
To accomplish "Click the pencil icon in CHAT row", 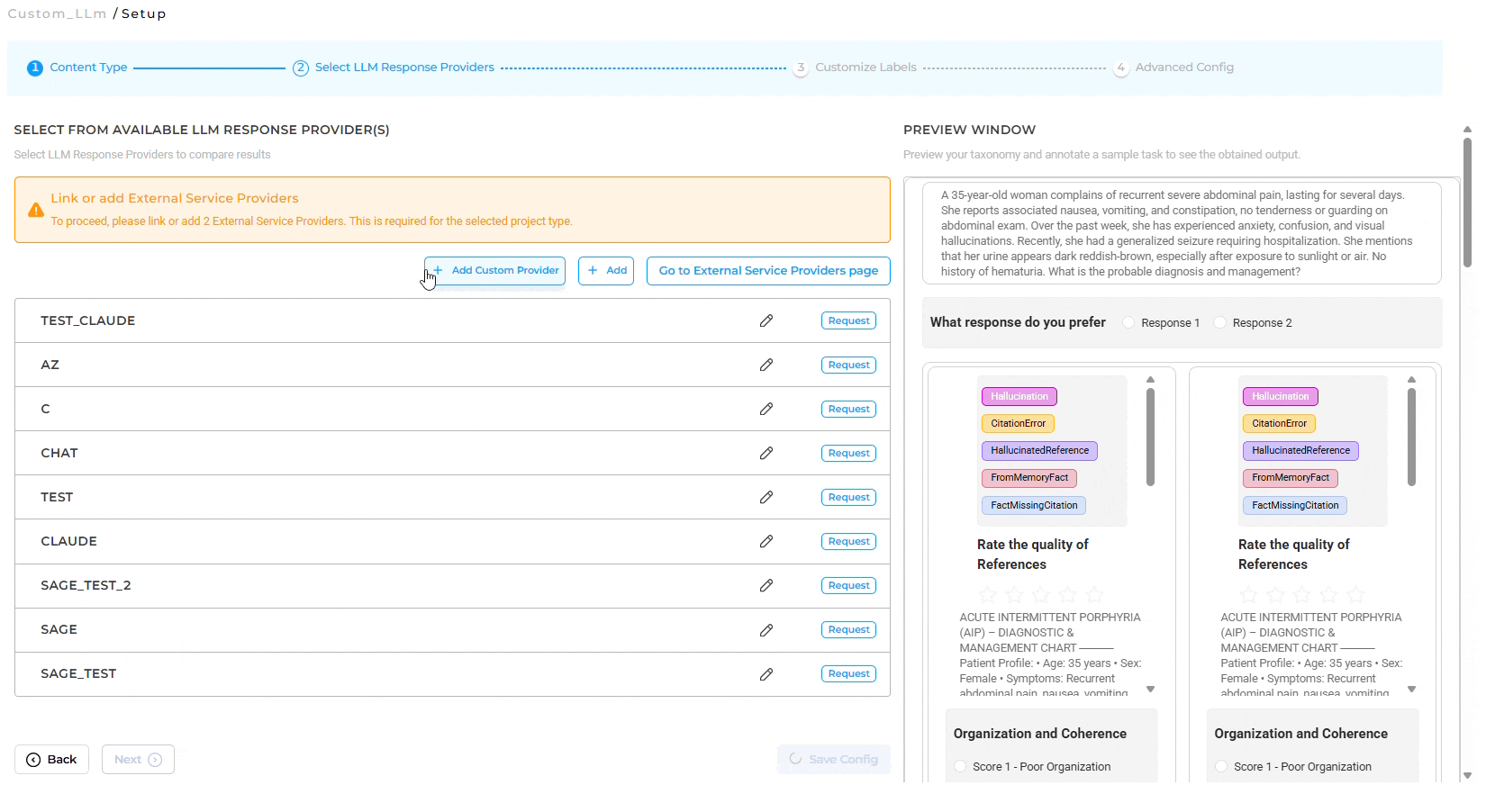I will tap(766, 453).
